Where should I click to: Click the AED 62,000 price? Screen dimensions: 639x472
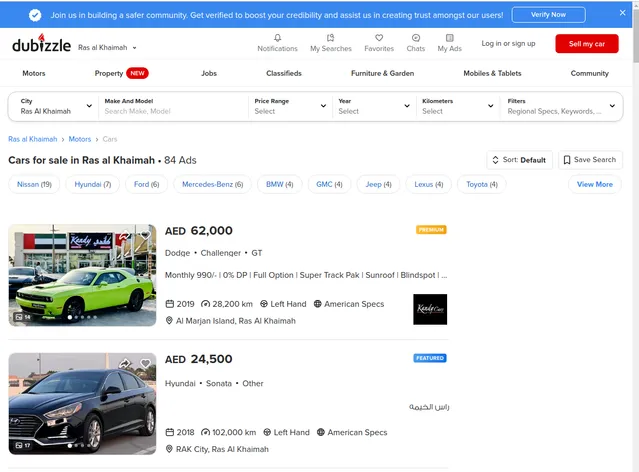tap(198, 231)
